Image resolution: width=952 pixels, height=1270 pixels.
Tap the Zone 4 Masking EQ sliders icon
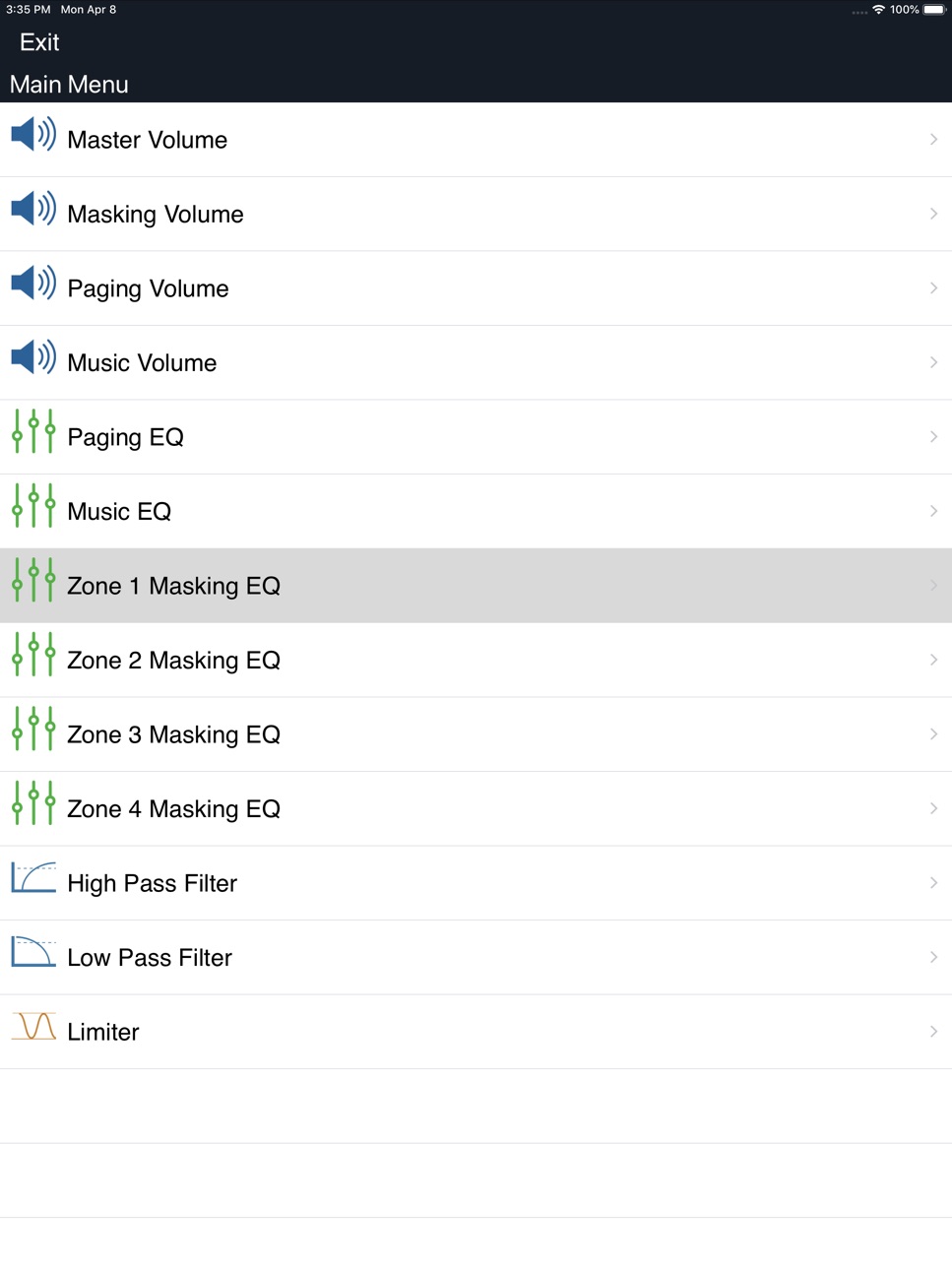click(x=33, y=803)
